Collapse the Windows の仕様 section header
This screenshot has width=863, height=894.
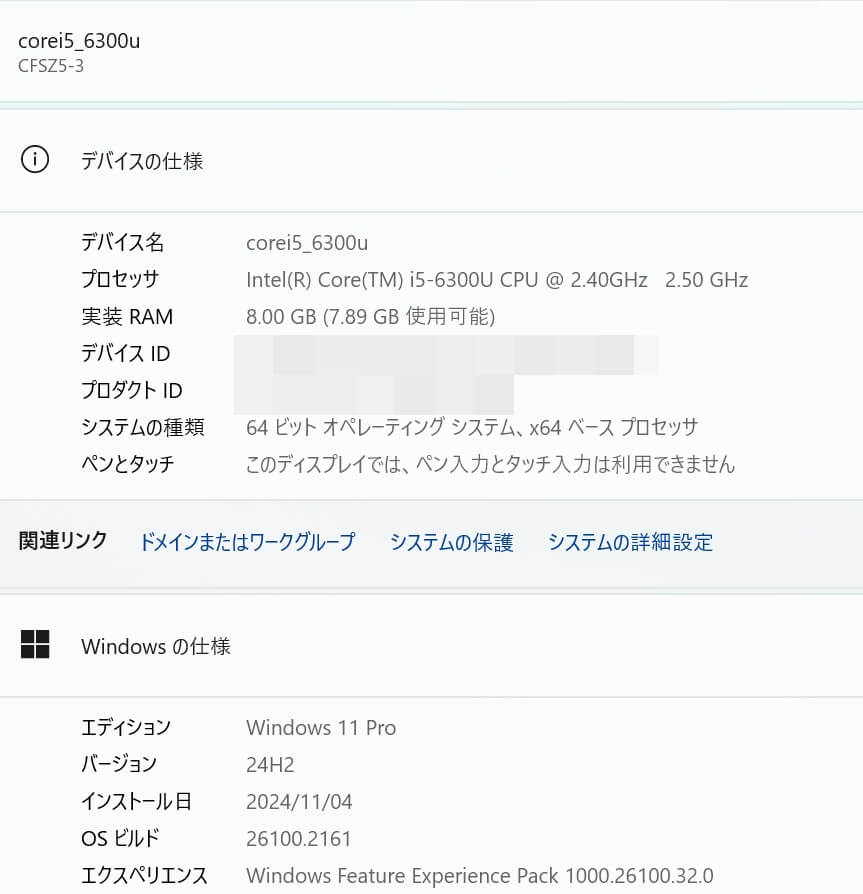(432, 645)
